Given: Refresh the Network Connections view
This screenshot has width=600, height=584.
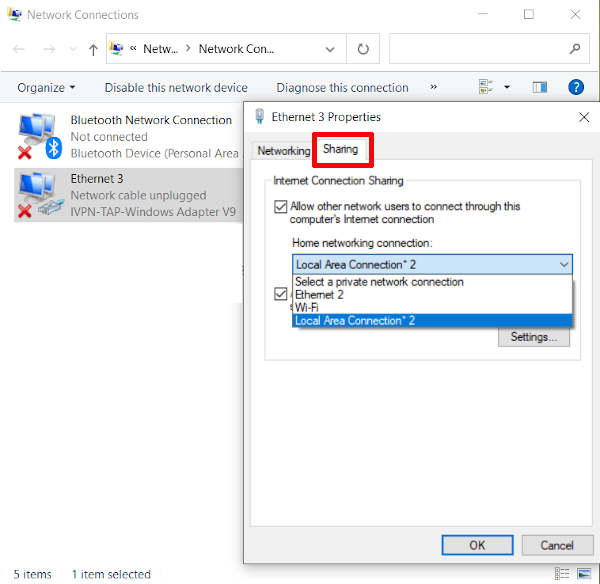Looking at the screenshot, I should point(363,49).
